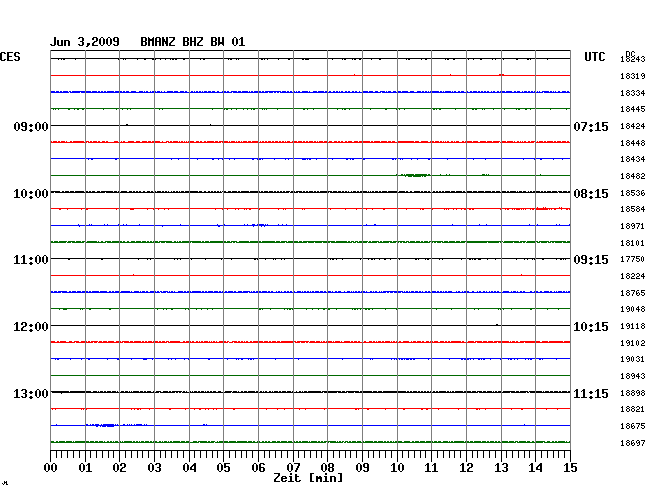
Task: Click the '09:00' local time label
Action: click(x=31, y=126)
